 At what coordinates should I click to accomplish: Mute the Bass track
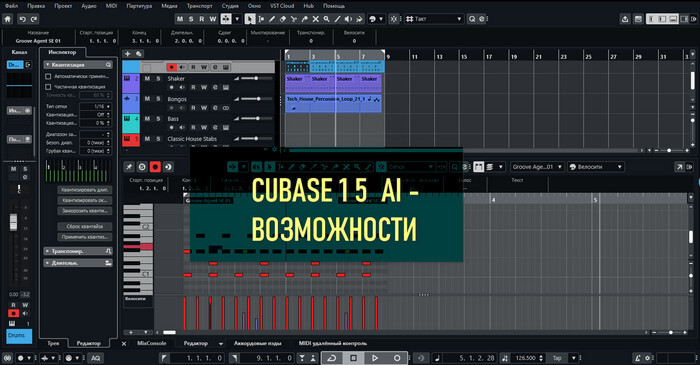tap(147, 119)
